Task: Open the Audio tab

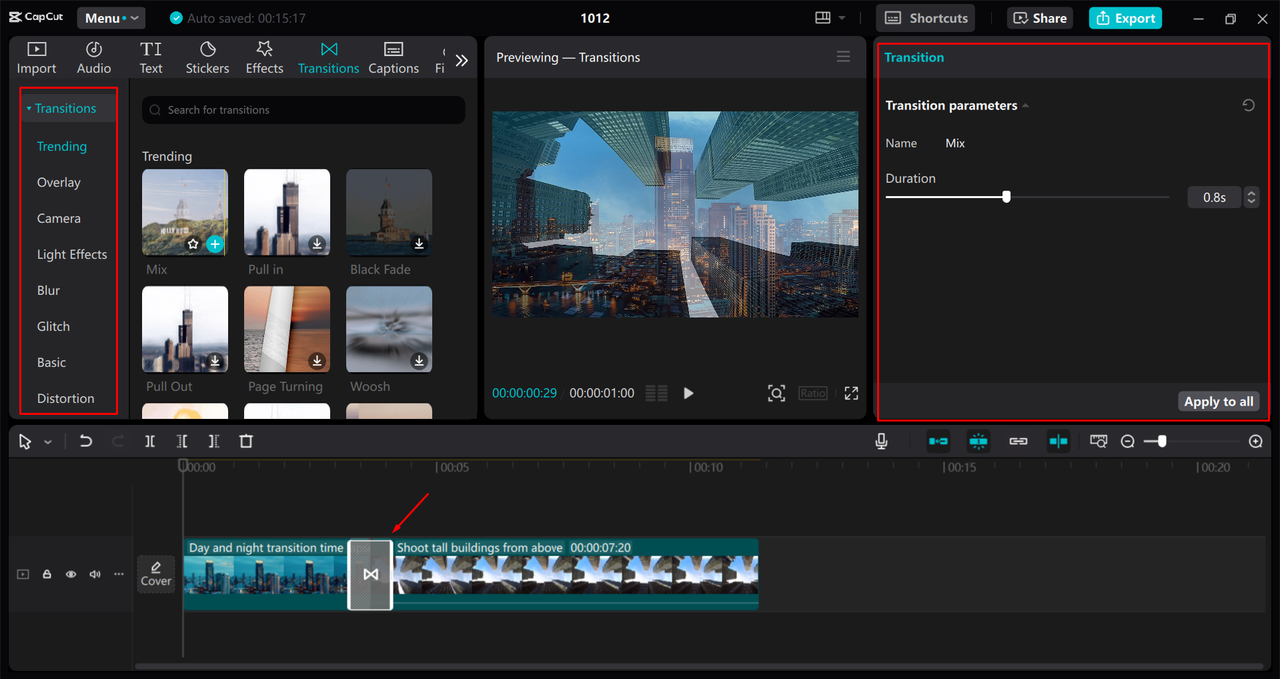Action: pyautogui.click(x=94, y=58)
